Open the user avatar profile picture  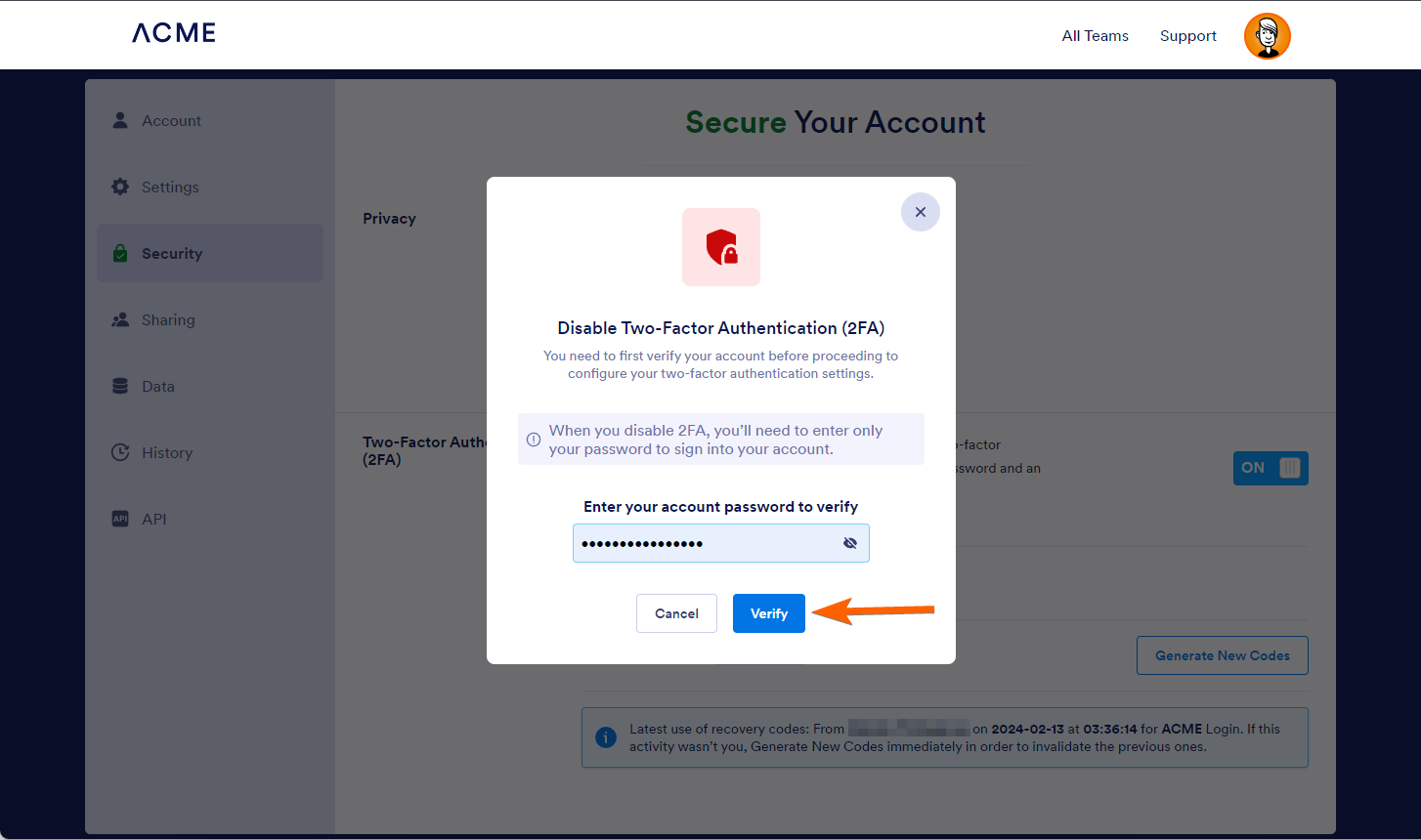point(1267,36)
